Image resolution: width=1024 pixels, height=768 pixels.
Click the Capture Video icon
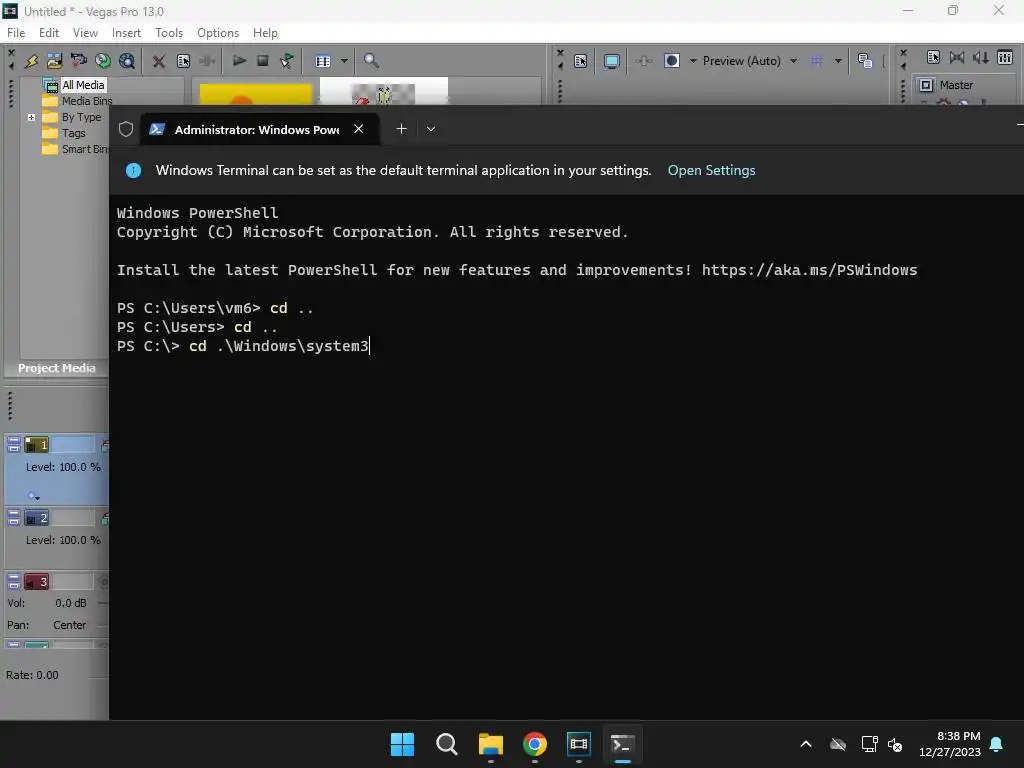click(x=78, y=61)
